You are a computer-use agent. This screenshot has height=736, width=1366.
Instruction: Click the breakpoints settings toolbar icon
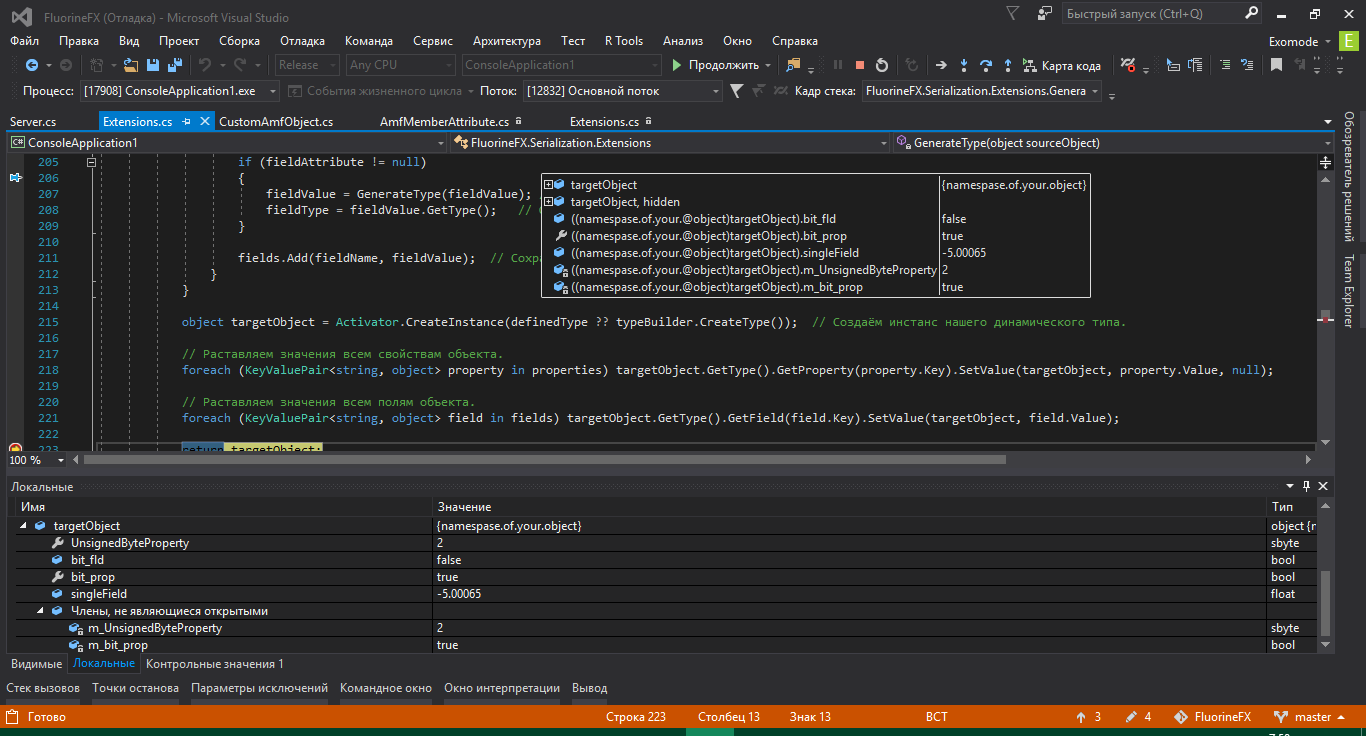click(1128, 65)
